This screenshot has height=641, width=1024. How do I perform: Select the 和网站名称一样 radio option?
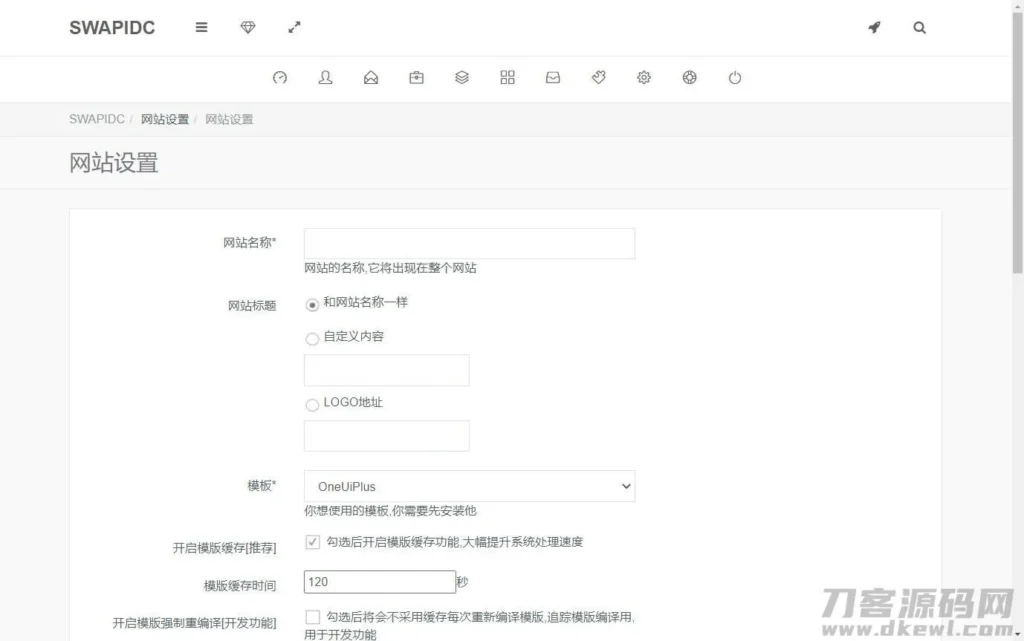[311, 304]
